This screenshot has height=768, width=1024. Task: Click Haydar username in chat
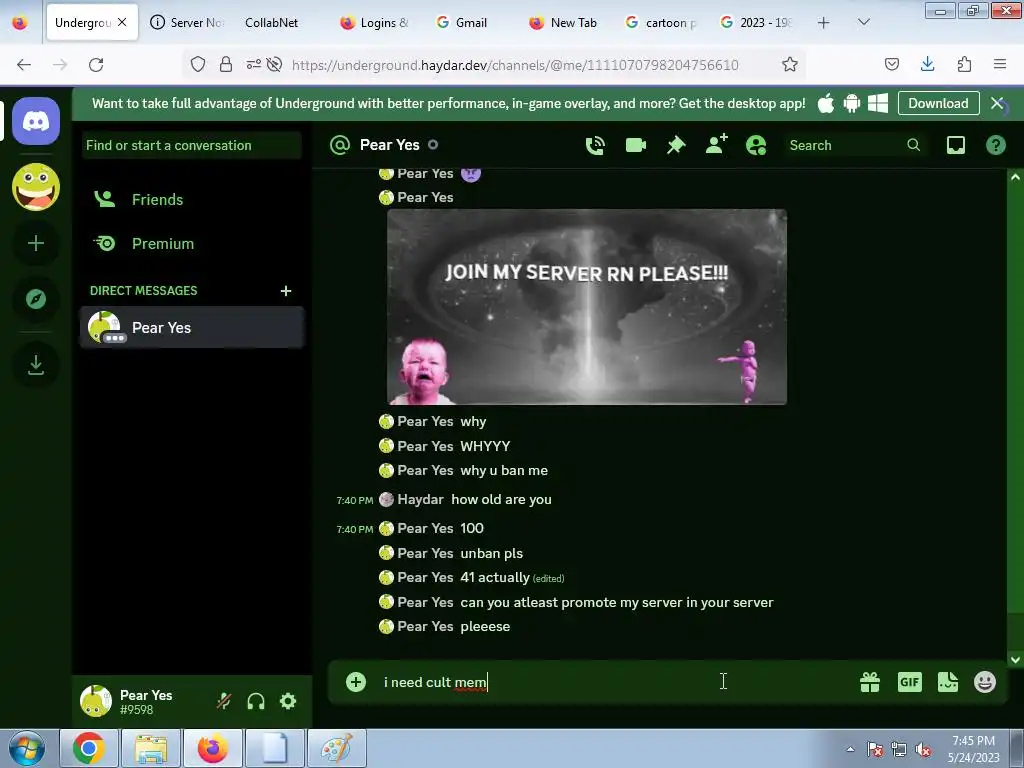click(420, 500)
